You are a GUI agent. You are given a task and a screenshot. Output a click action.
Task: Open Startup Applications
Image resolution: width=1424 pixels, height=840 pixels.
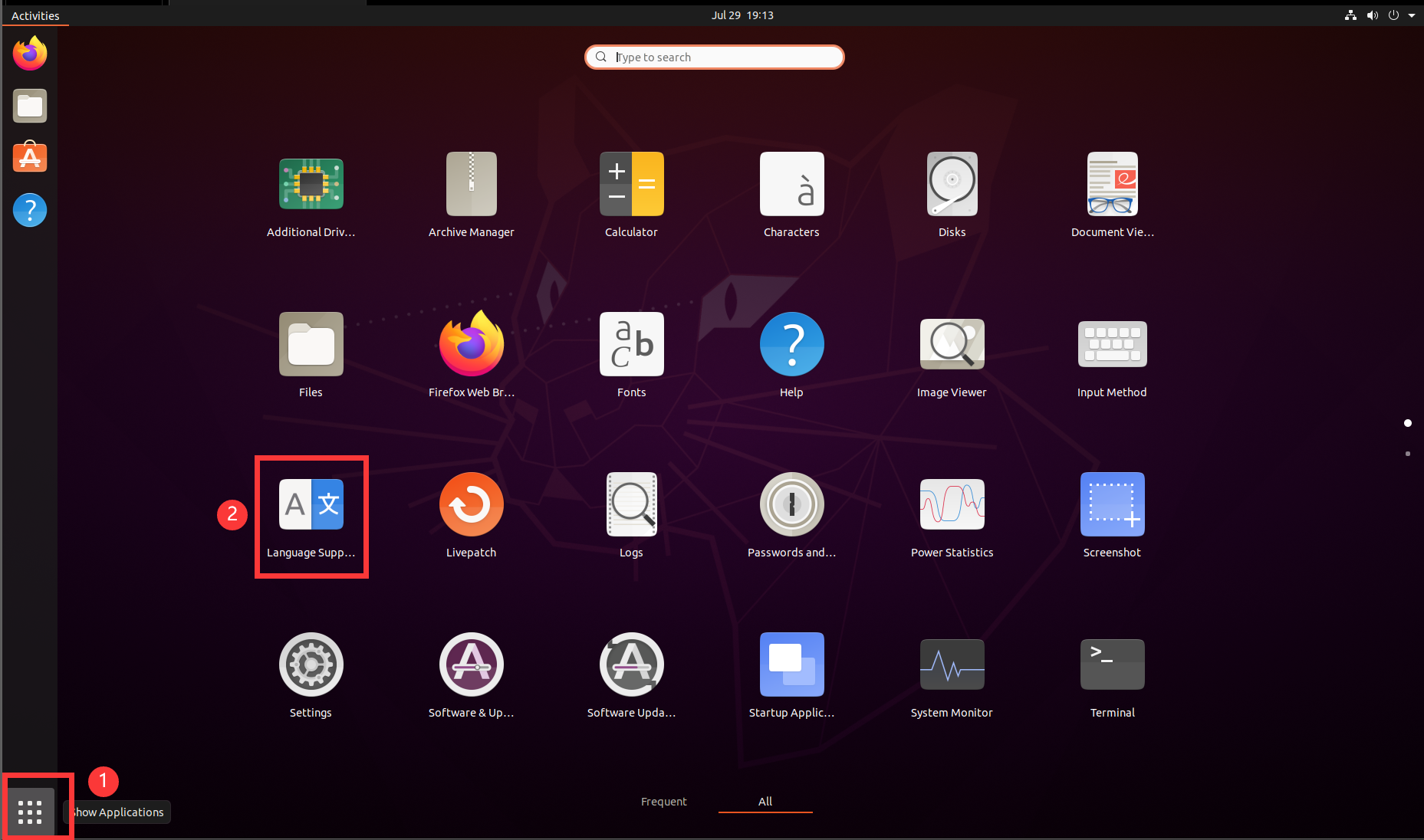791,674
